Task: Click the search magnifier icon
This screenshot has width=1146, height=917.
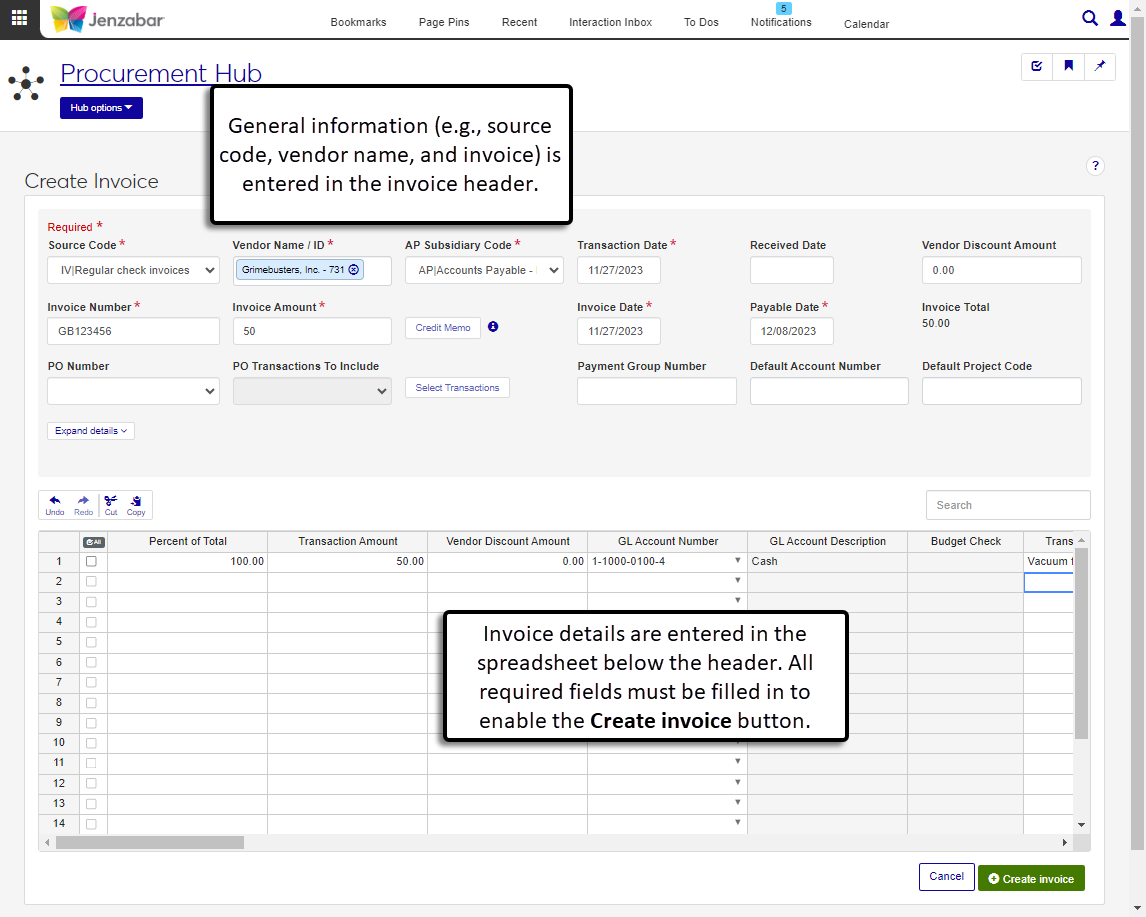Action: click(1090, 18)
